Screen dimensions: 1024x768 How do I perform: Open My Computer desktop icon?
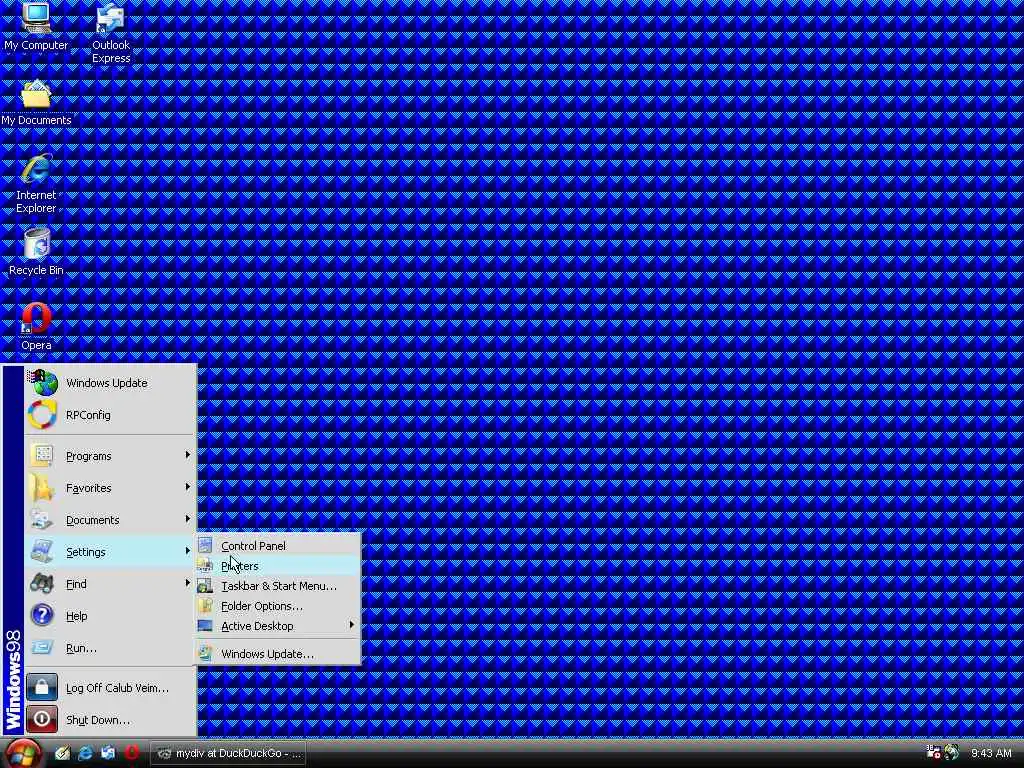(x=36, y=27)
